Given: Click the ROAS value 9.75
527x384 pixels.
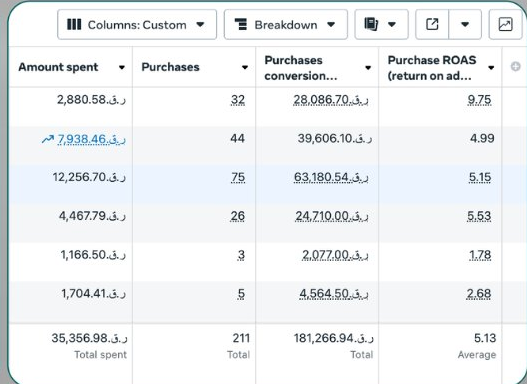Looking at the screenshot, I should click(x=480, y=100).
